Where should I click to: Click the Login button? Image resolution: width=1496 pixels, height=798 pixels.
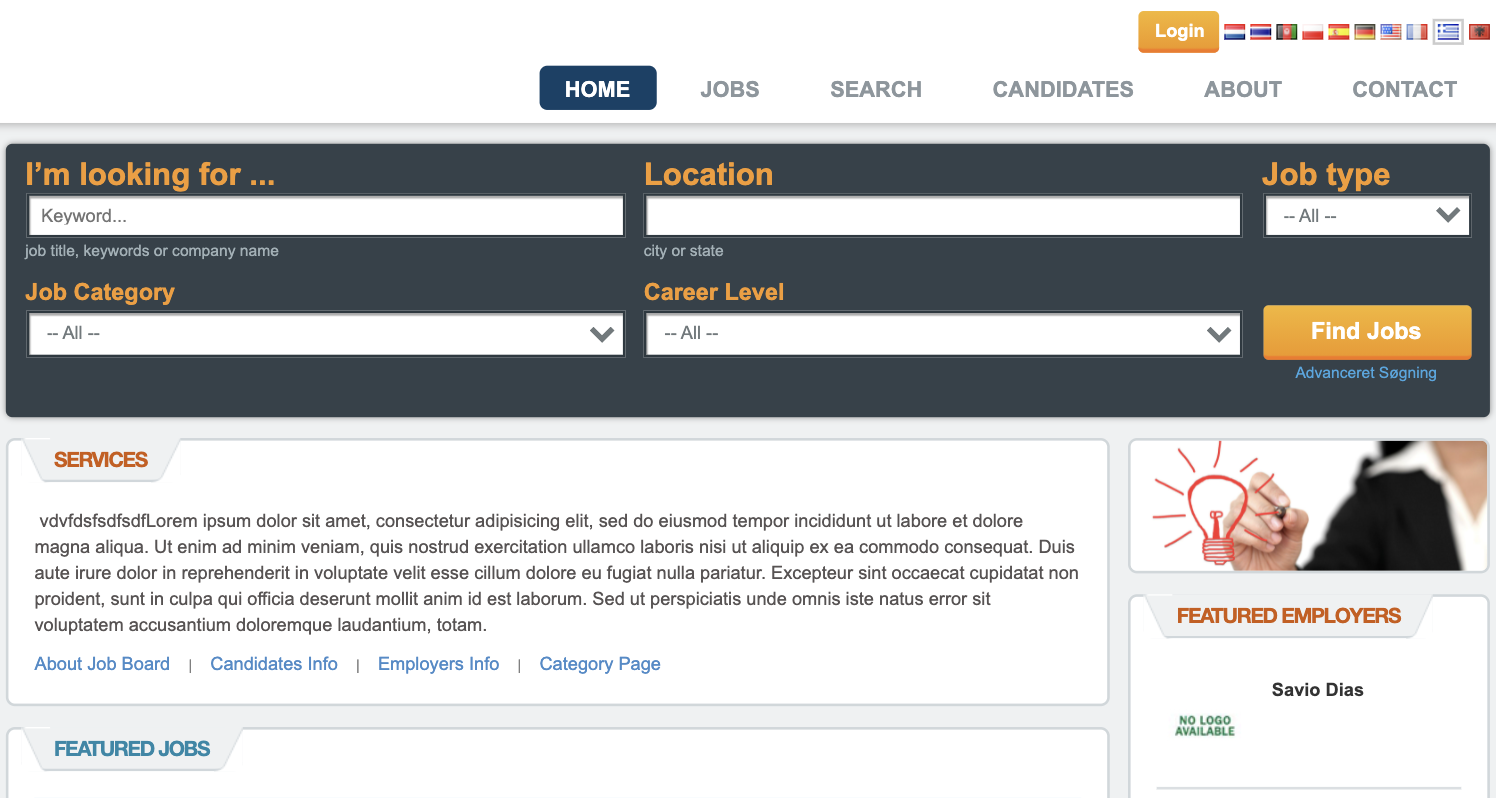[x=1179, y=31]
